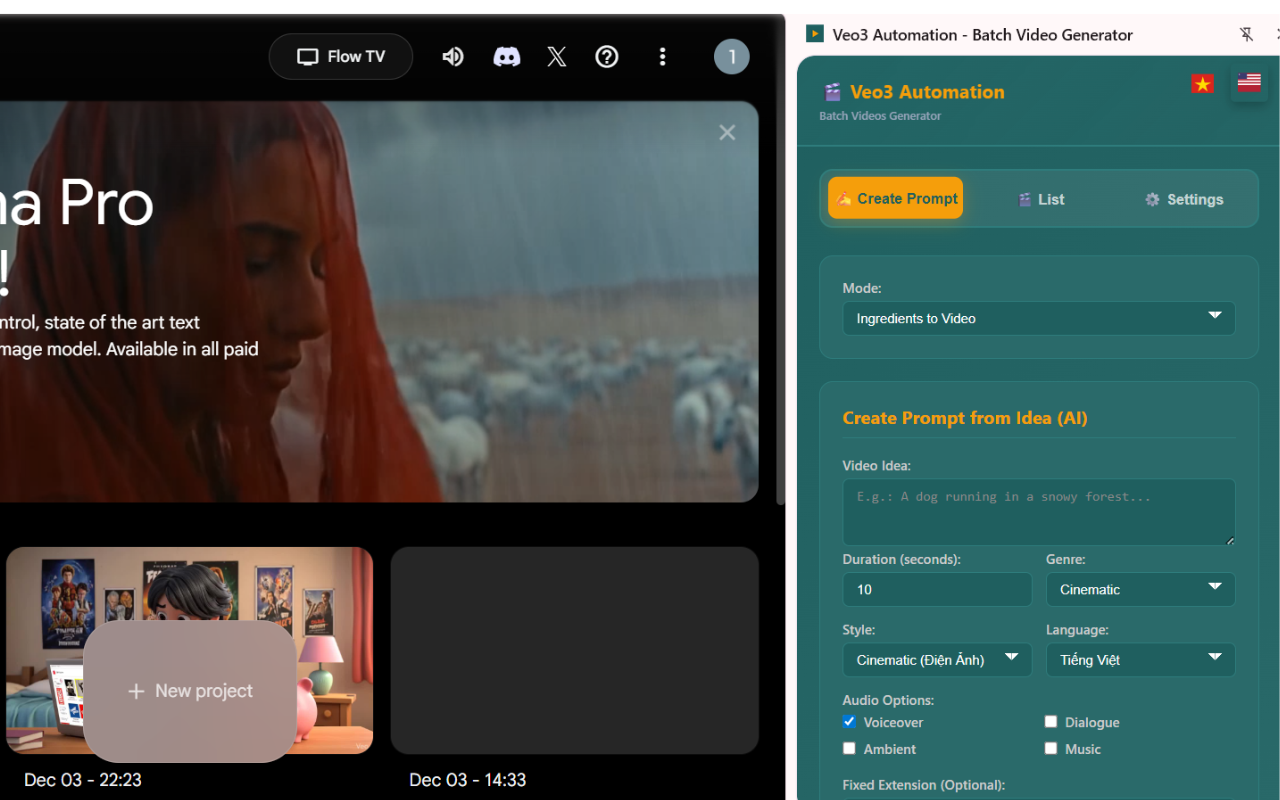Enable the Ambient checkbox
Screen dimensions: 1280x800
point(849,748)
